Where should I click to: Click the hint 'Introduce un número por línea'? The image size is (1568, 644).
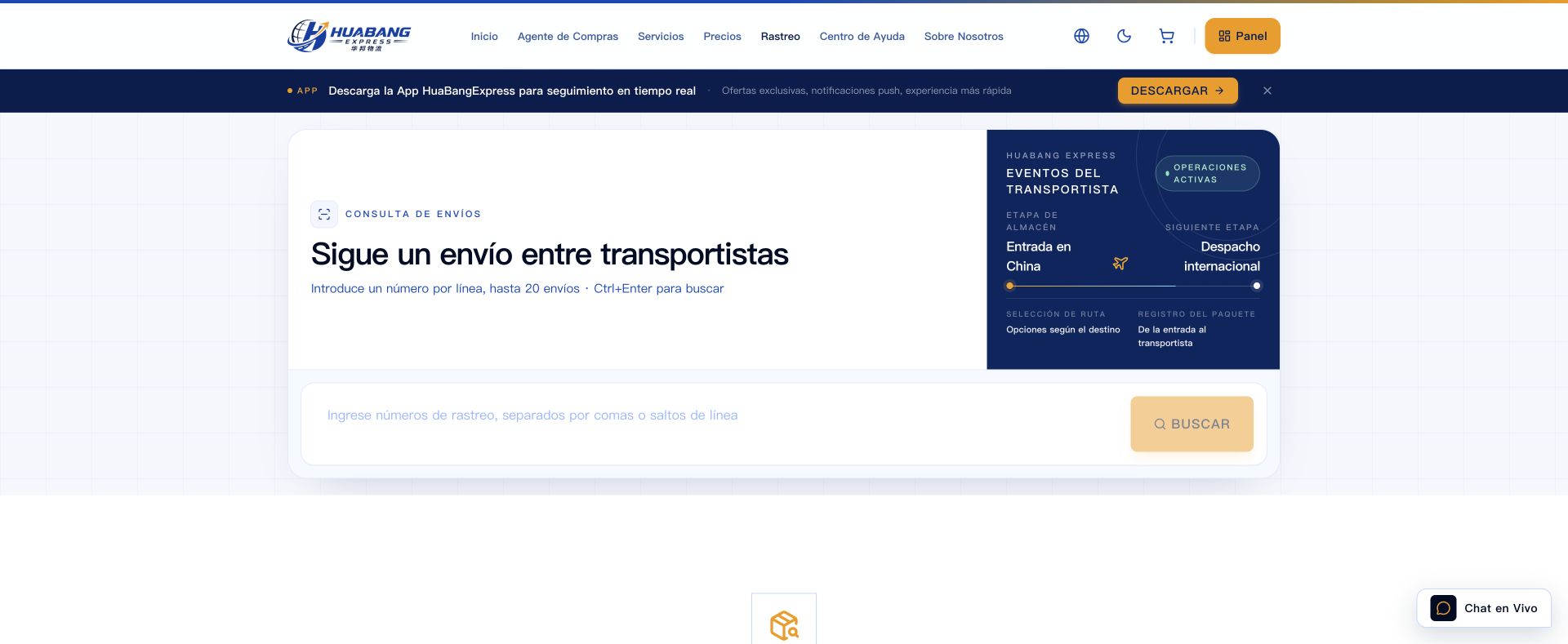(x=399, y=288)
